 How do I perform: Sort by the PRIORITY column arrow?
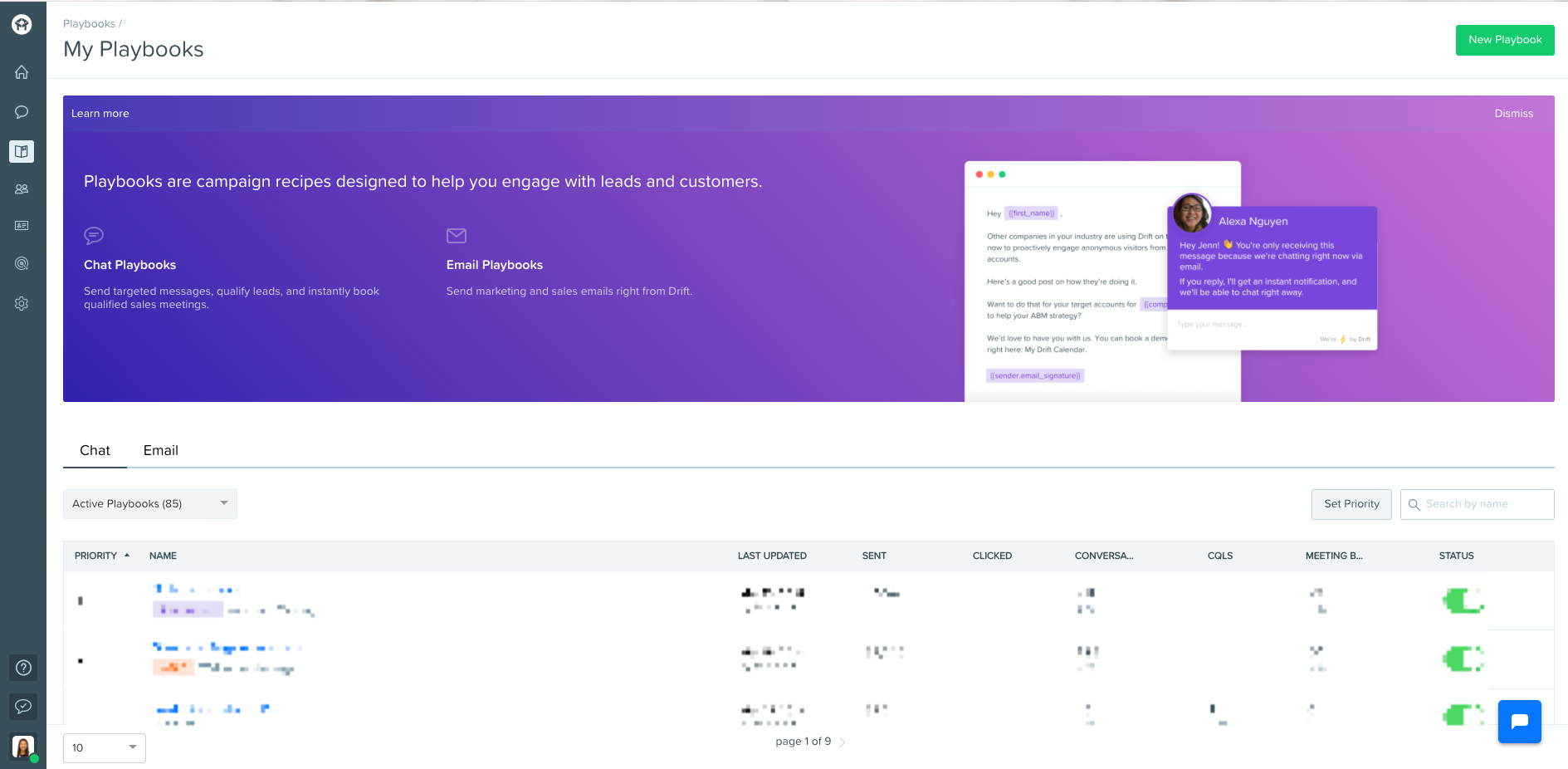[127, 556]
